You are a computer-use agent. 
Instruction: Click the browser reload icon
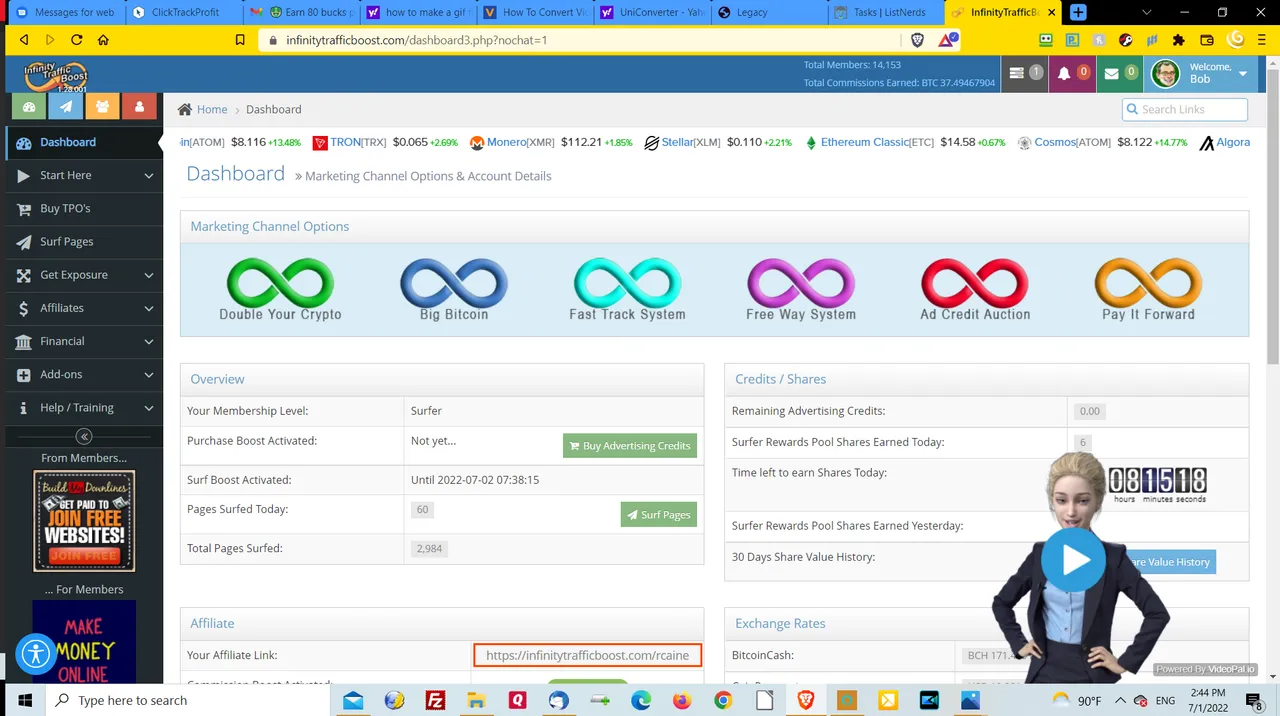coord(76,40)
